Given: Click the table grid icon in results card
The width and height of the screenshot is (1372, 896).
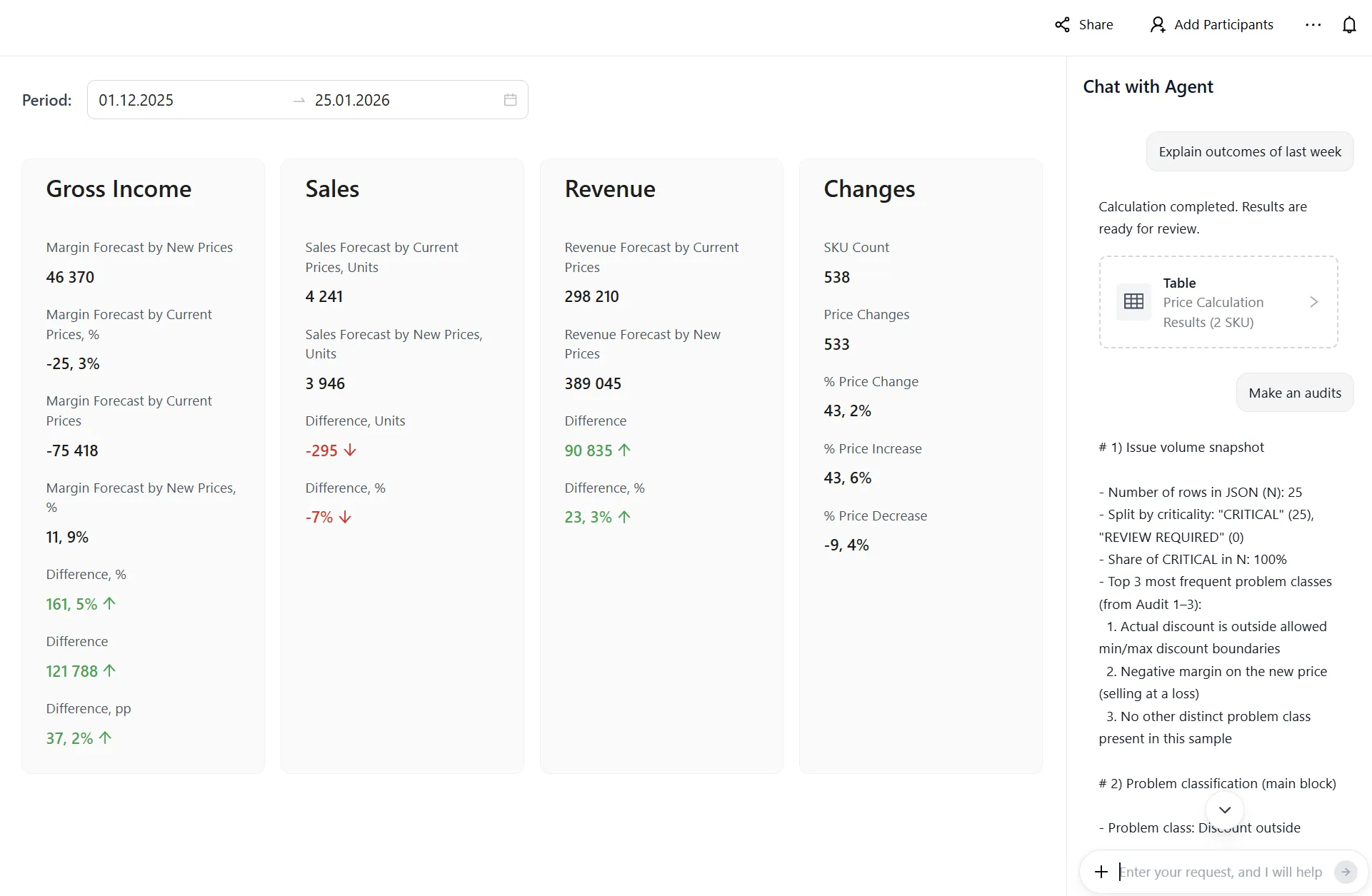Looking at the screenshot, I should (1133, 302).
